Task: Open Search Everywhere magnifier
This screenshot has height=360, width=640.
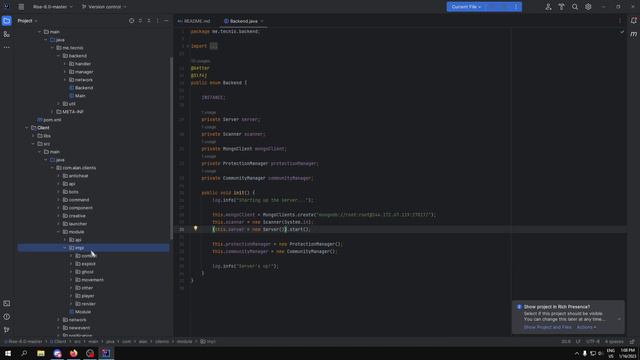Action: (575, 7)
